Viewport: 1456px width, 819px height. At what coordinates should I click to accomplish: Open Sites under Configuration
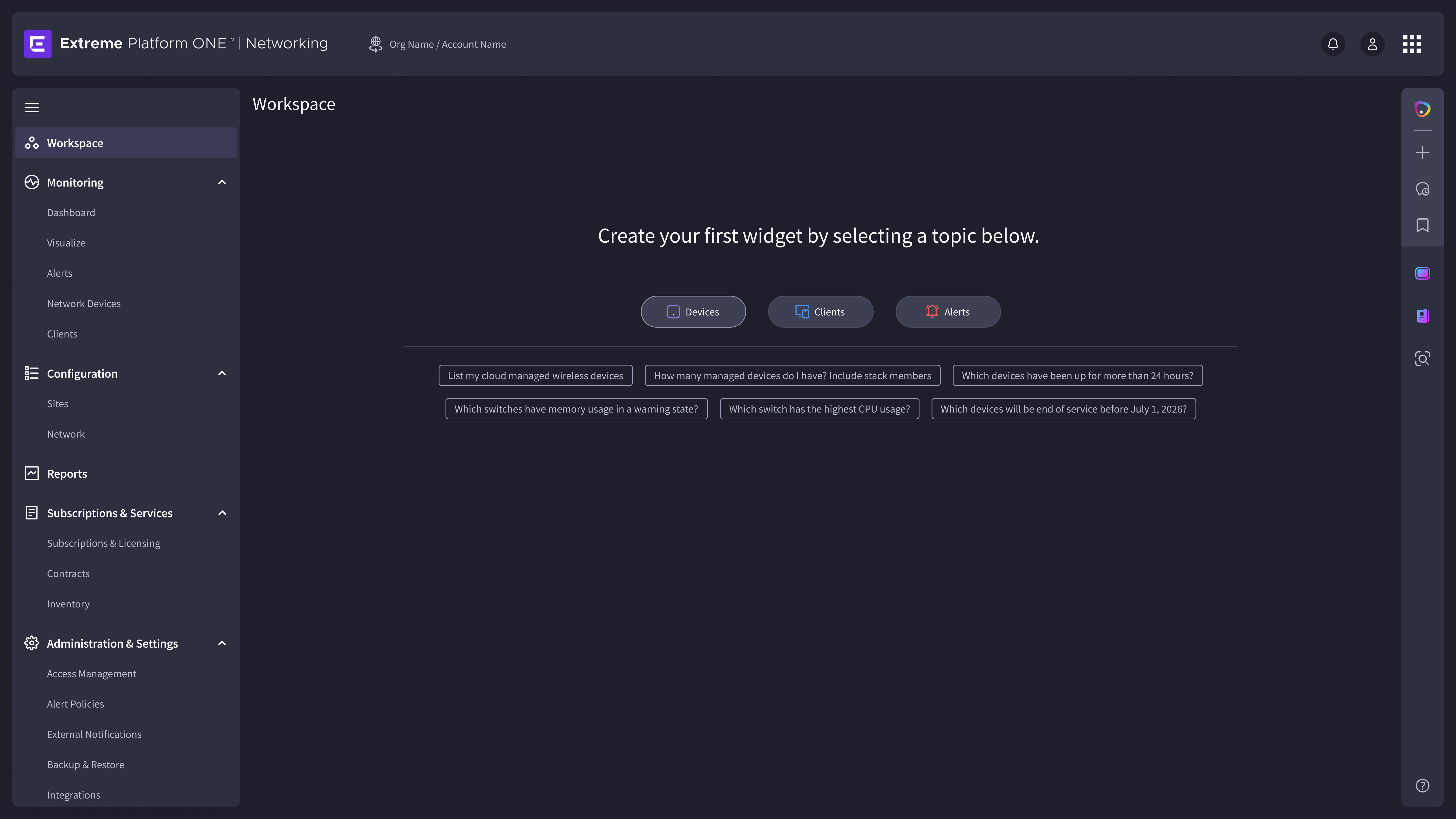point(58,404)
